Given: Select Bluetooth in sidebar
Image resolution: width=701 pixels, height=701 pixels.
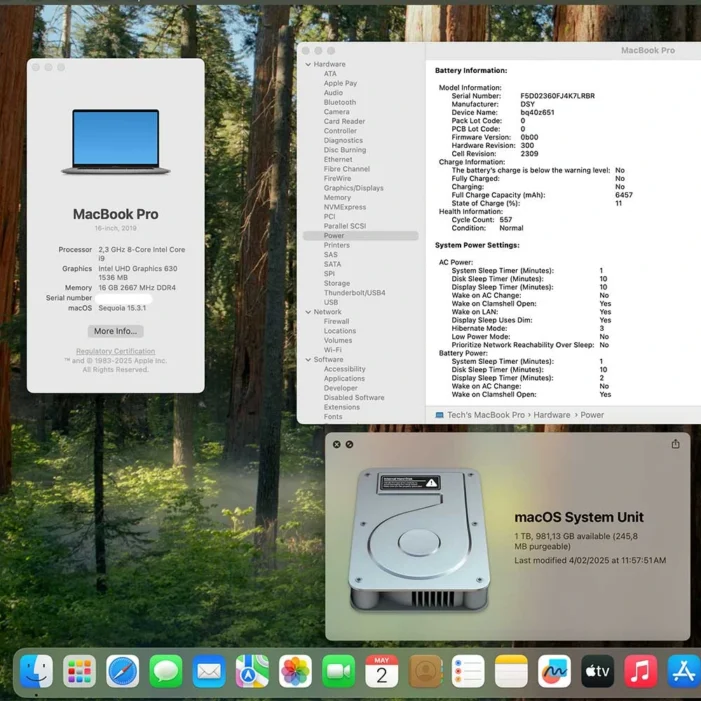Looking at the screenshot, I should pos(340,102).
